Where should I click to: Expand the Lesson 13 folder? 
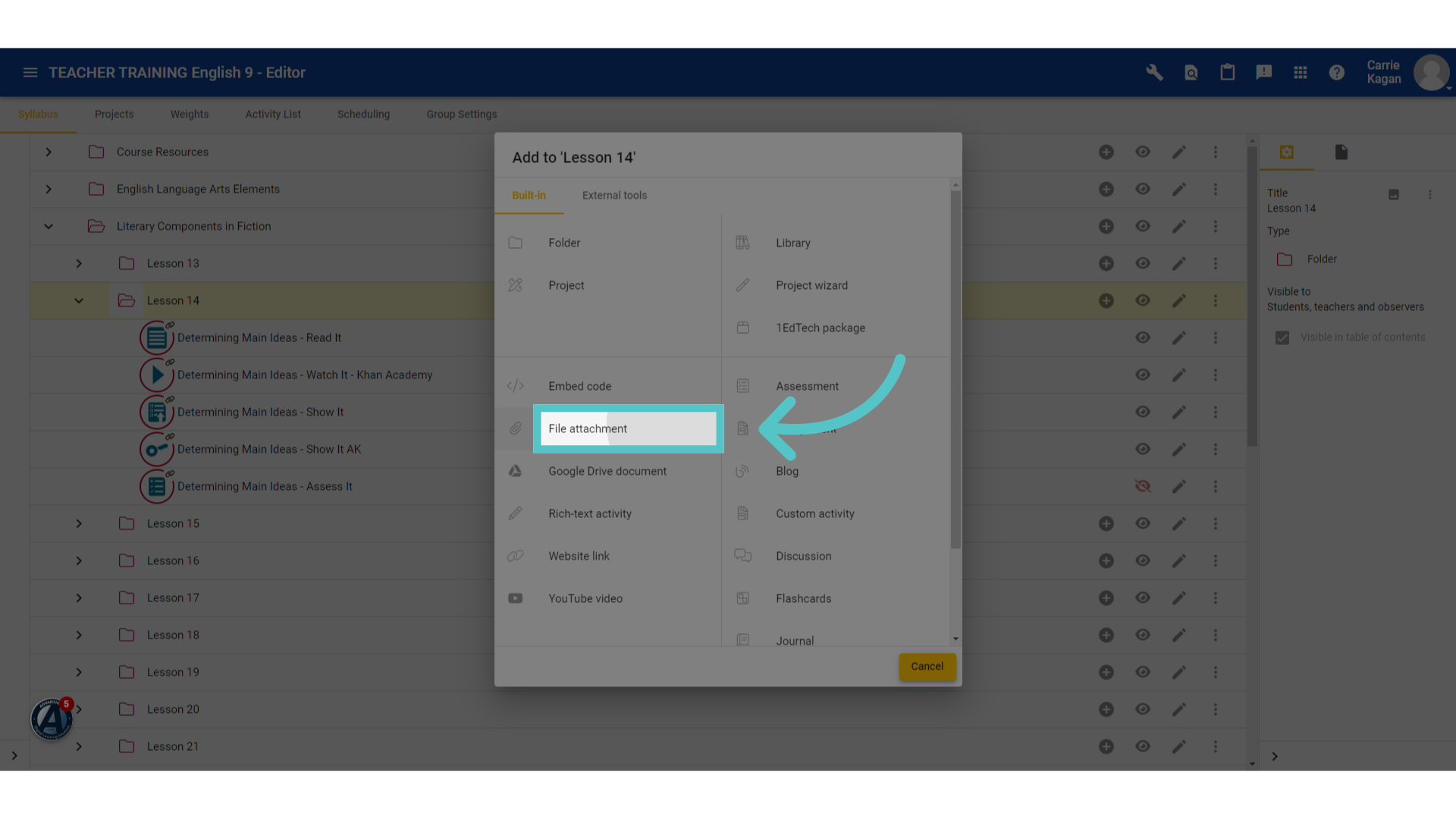pyautogui.click(x=79, y=264)
